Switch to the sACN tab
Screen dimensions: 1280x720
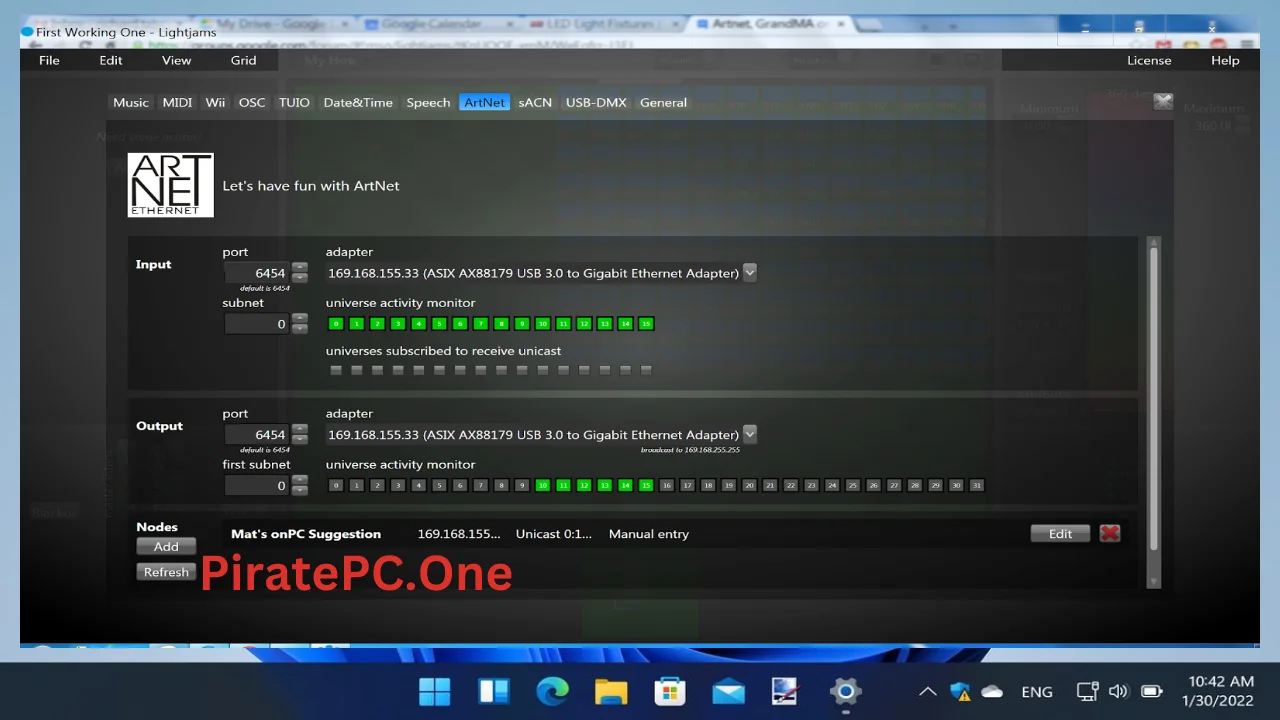(x=535, y=102)
